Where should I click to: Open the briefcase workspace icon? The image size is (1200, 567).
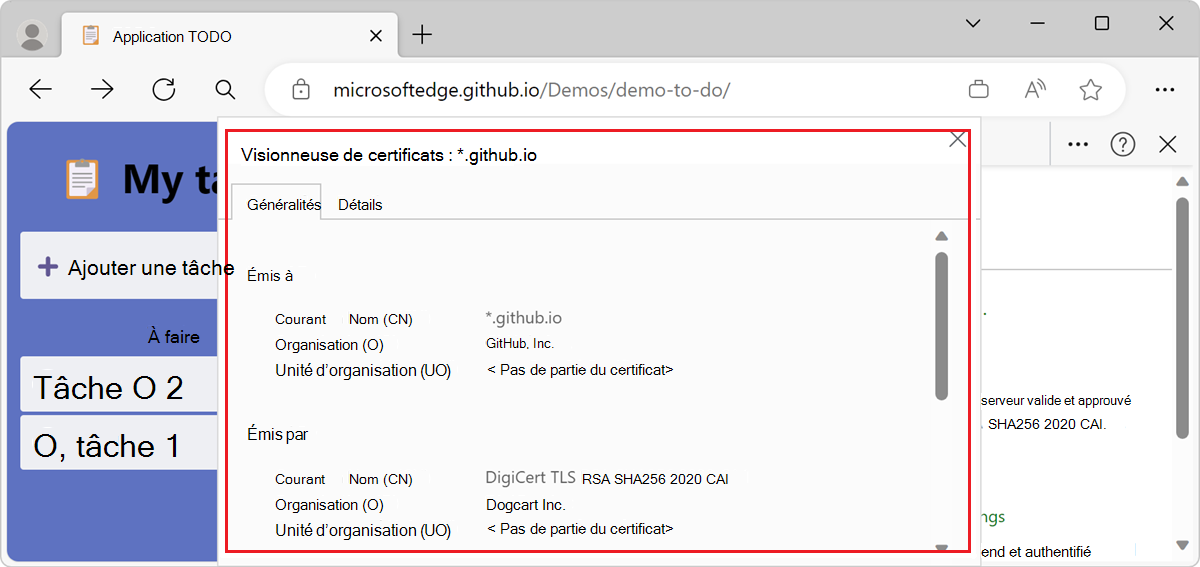[979, 90]
